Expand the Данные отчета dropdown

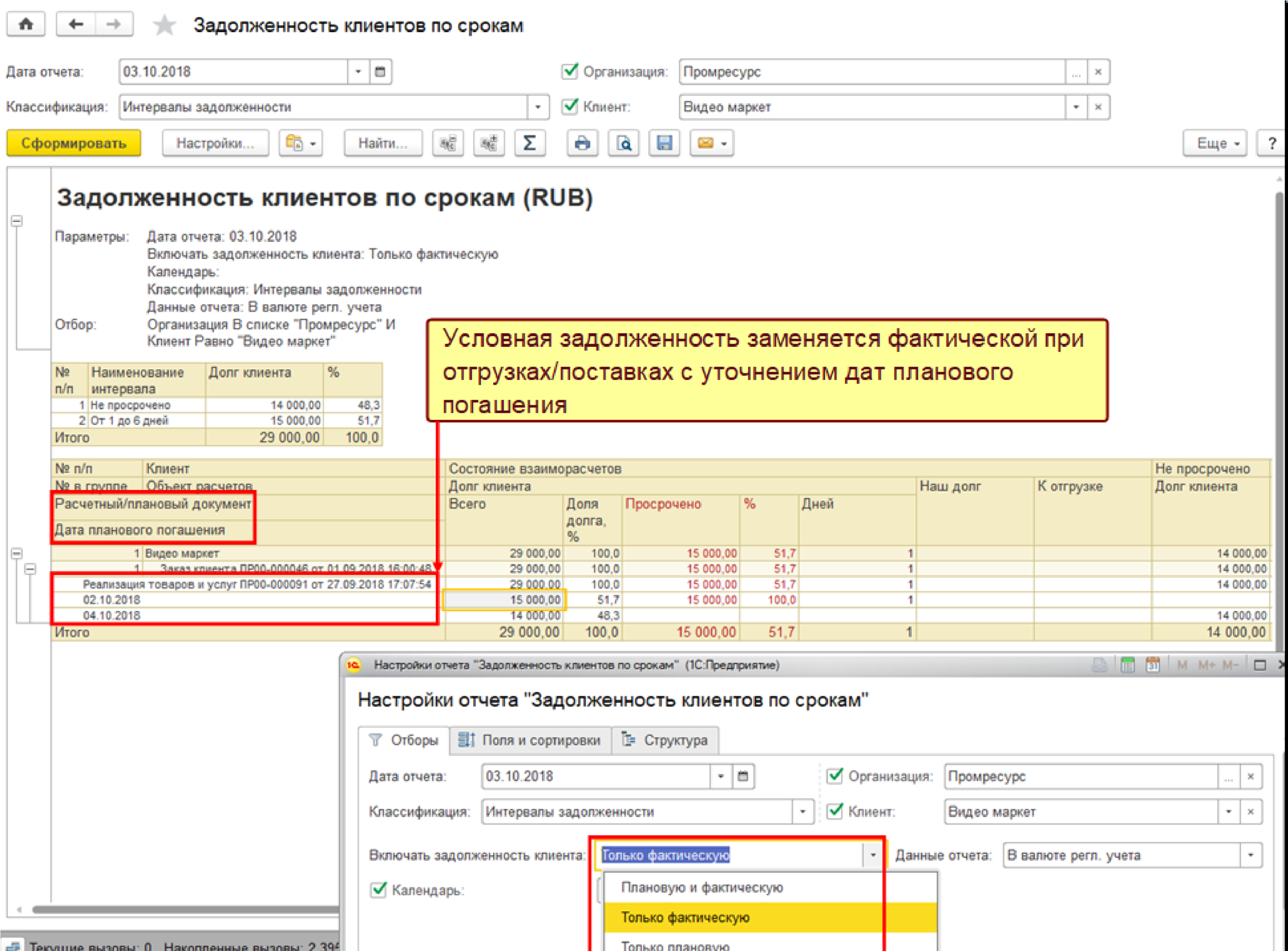(x=1250, y=855)
